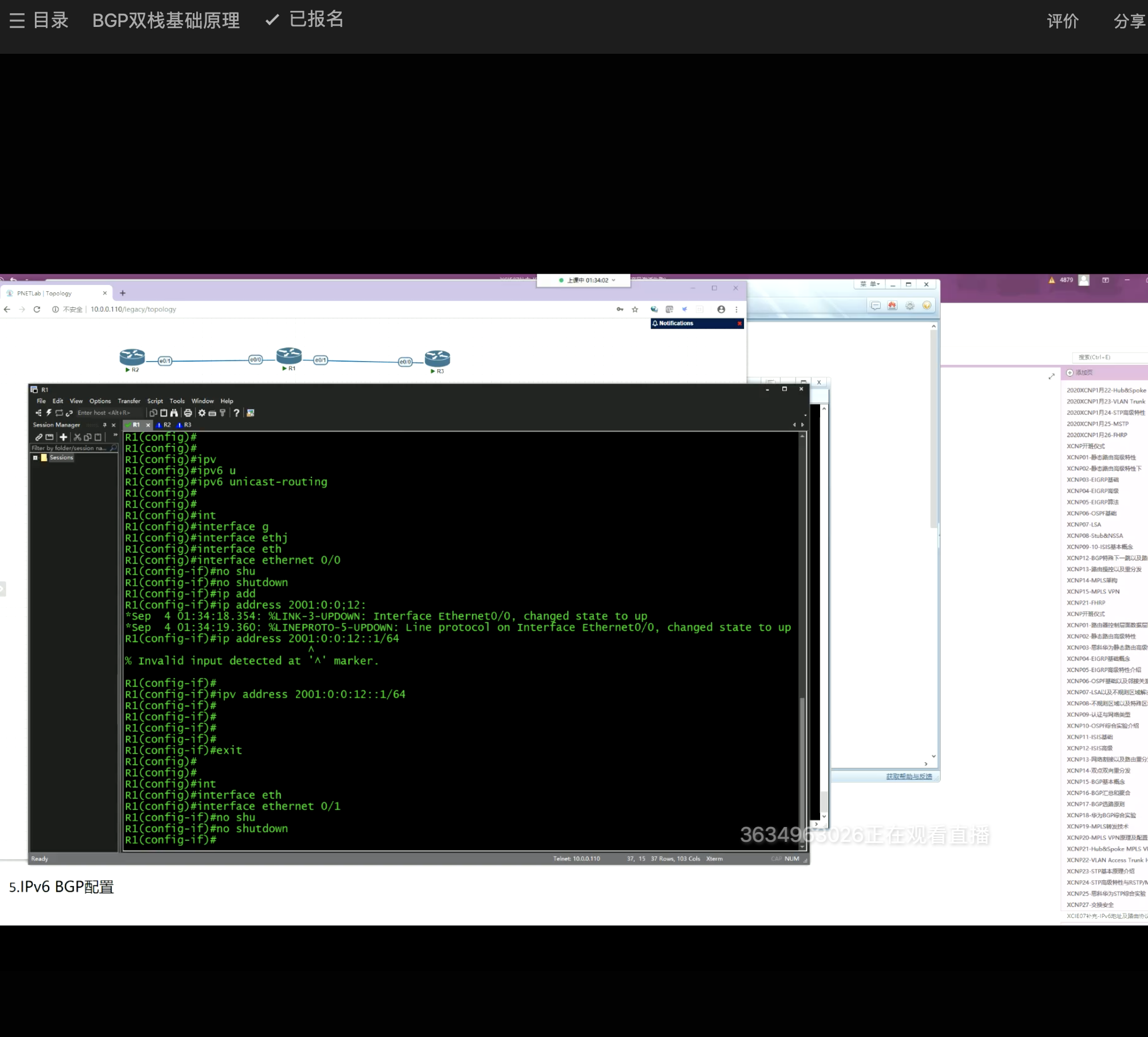Click R2 router node in topology

click(x=132, y=358)
